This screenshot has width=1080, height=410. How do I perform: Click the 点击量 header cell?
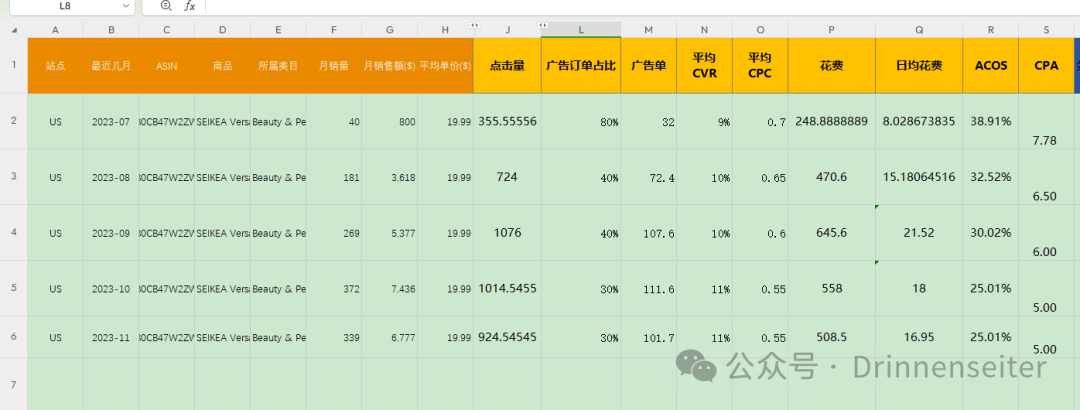(x=508, y=66)
